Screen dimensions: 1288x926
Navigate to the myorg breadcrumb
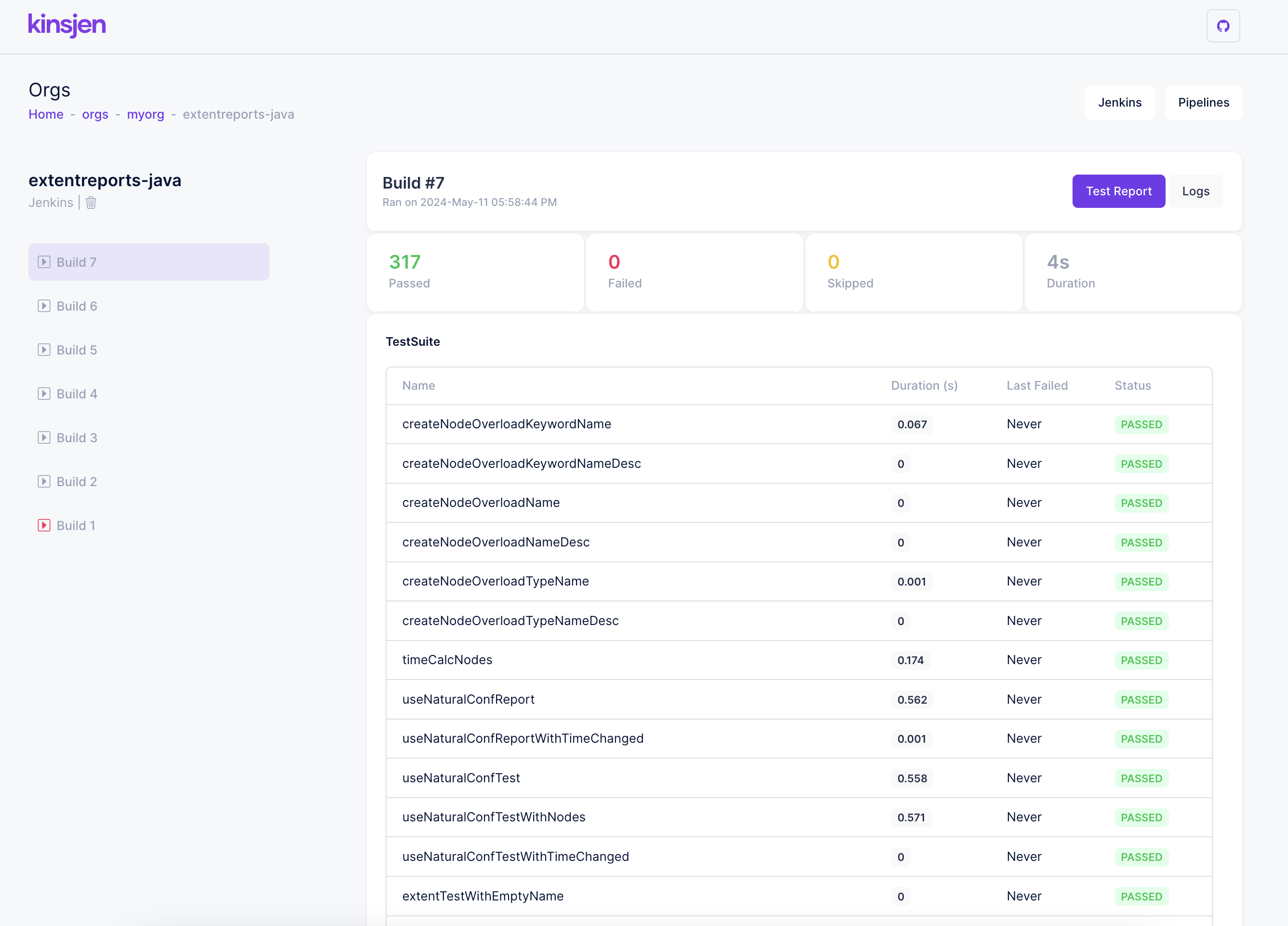pyautogui.click(x=146, y=115)
